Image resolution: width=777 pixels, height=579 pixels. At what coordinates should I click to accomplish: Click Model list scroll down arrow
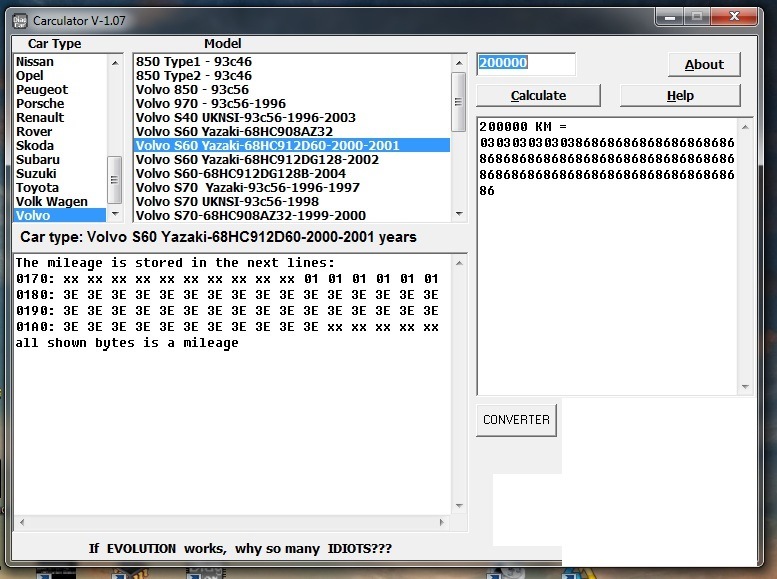tap(459, 214)
